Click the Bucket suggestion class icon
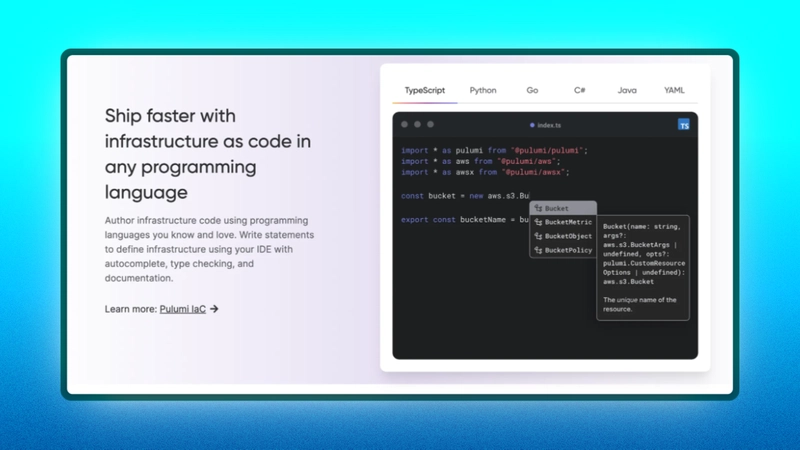 pos(539,208)
